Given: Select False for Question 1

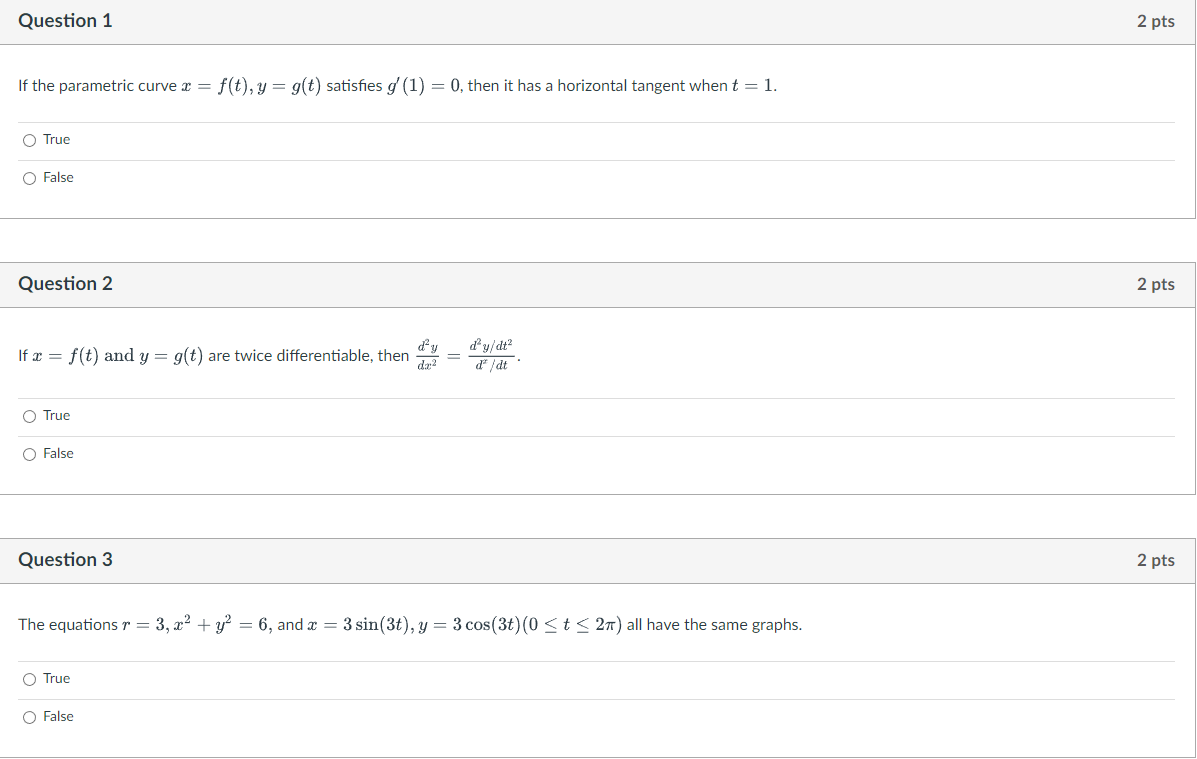Looking at the screenshot, I should point(29,177).
